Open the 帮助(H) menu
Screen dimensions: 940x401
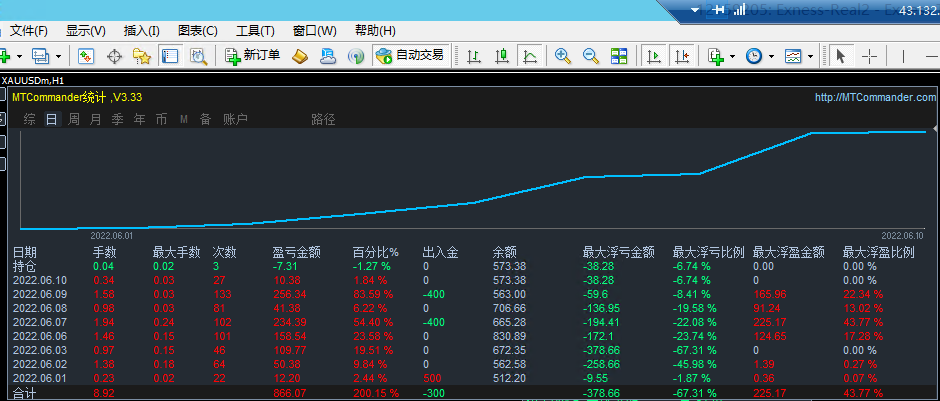(375, 31)
